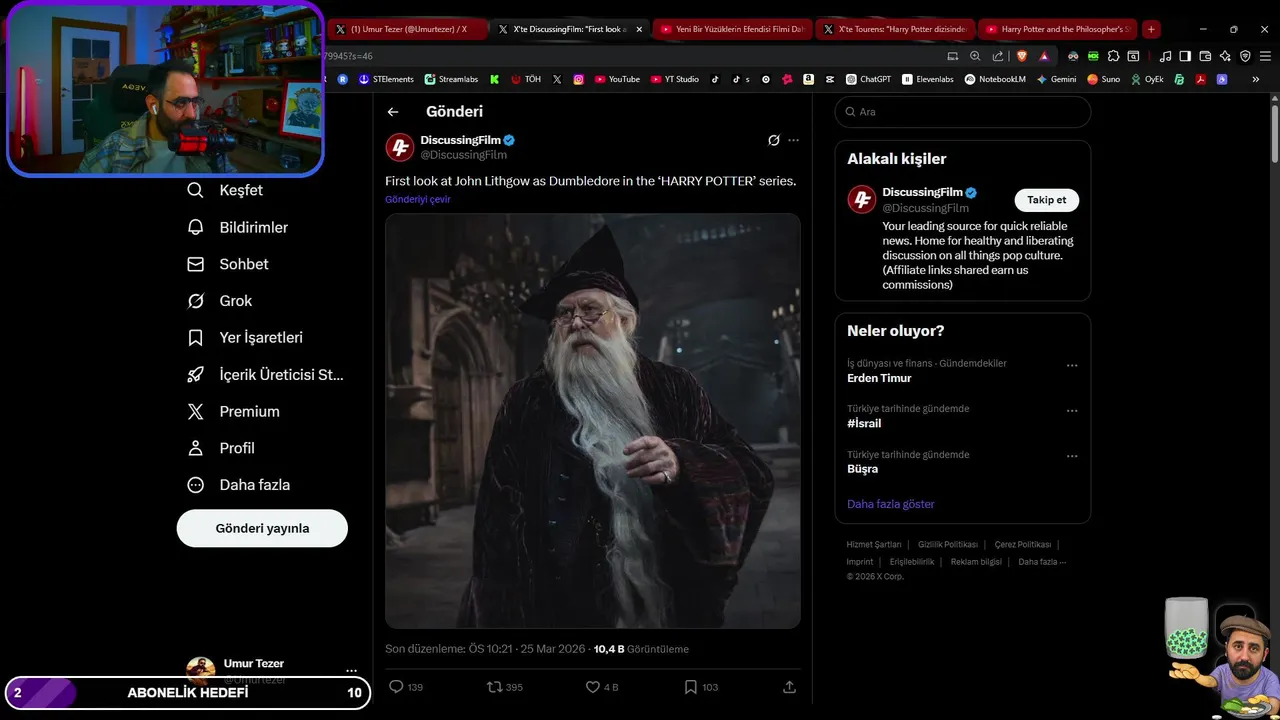
Task: Open the Gizlilik Politikası footer link
Action: [x=948, y=544]
